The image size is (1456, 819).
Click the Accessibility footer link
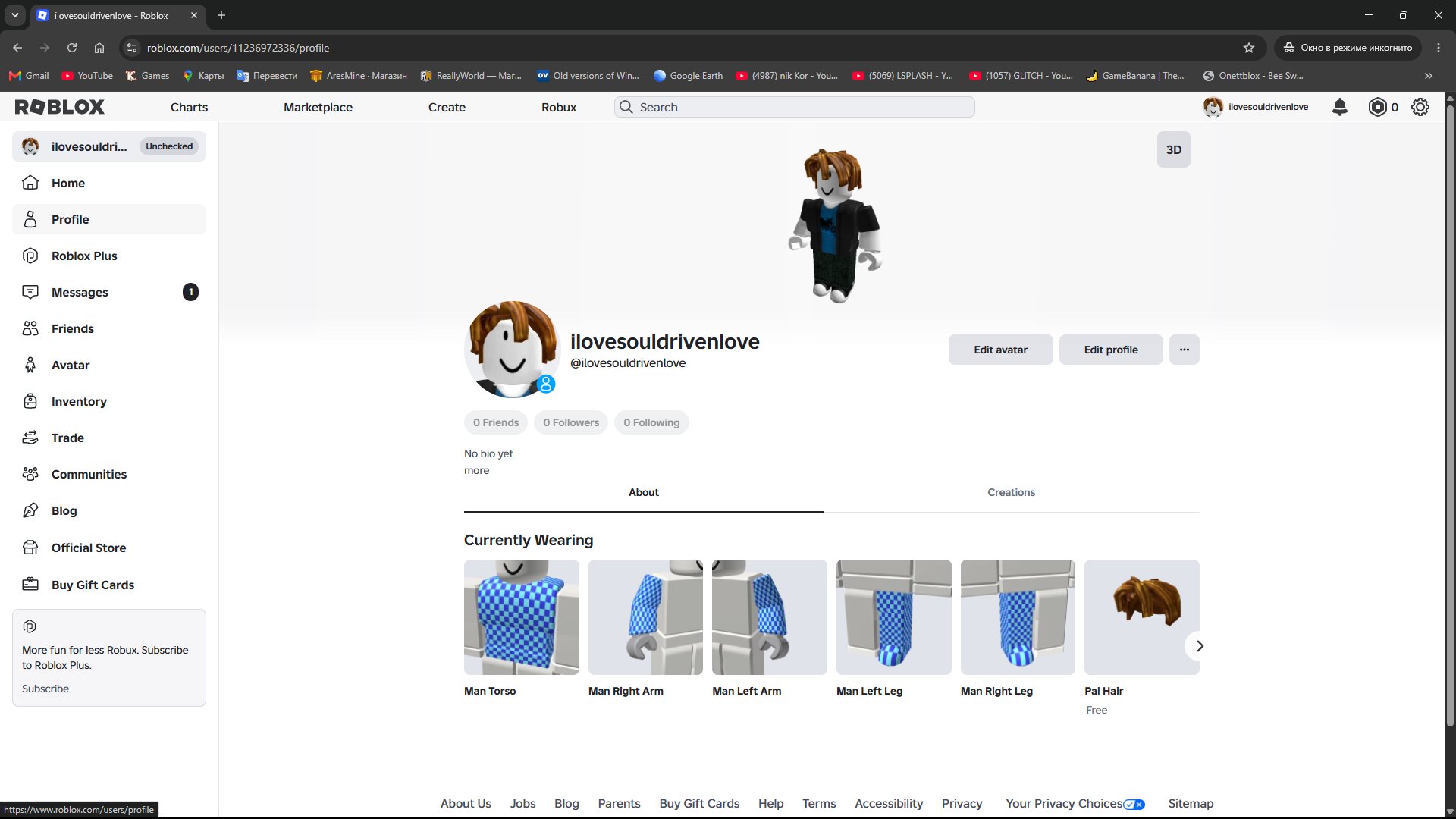889,804
